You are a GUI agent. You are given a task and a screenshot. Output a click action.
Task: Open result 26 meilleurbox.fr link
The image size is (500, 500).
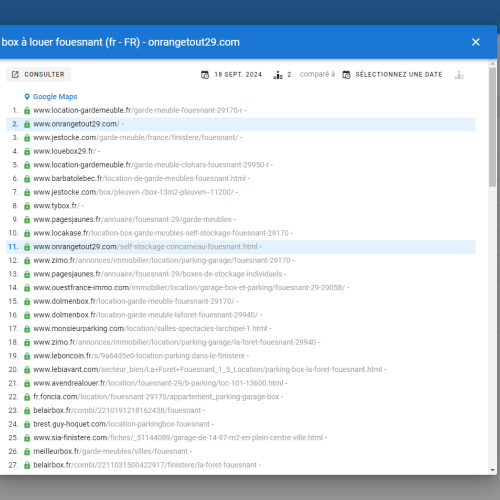(111, 451)
